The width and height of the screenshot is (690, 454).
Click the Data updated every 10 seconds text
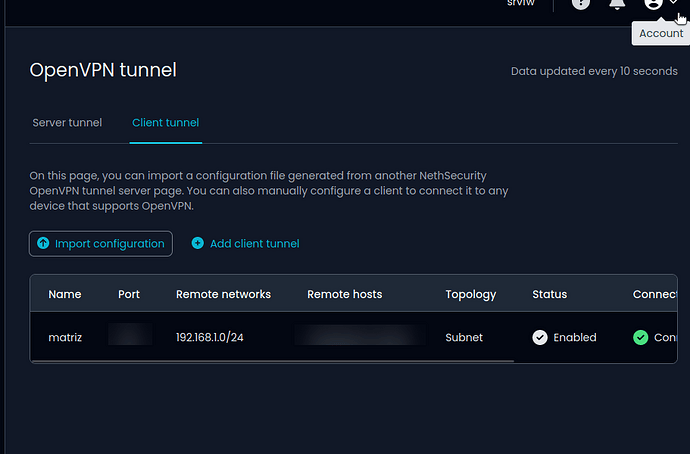point(594,71)
